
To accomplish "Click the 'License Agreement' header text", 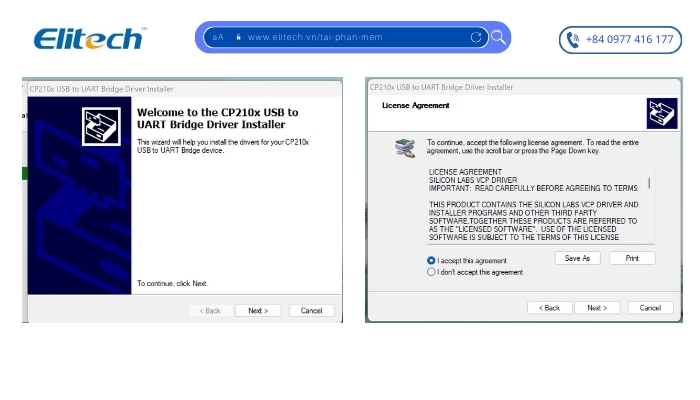I will (416, 105).
